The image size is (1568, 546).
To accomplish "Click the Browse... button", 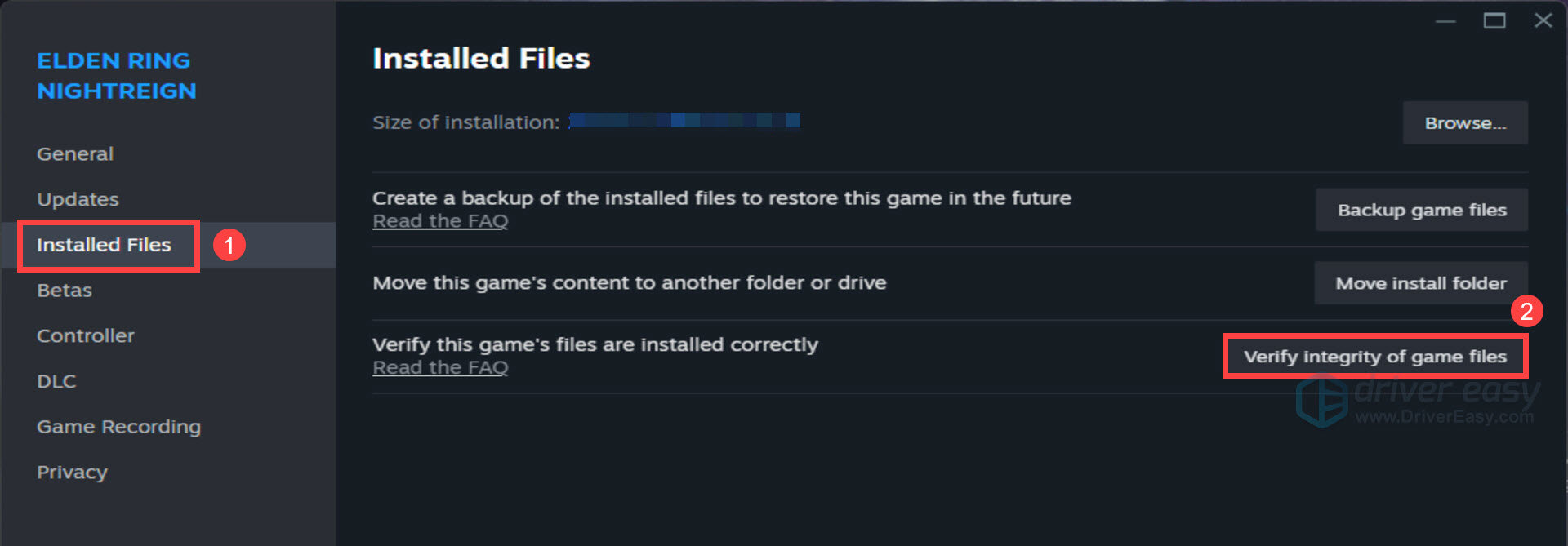I will tap(1465, 122).
